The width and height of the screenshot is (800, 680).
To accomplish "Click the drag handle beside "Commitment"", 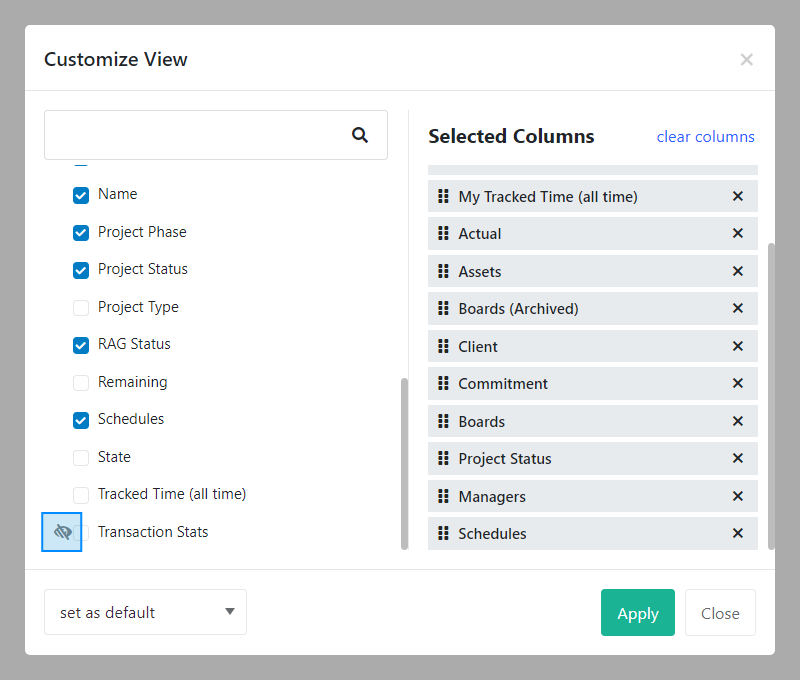I will (x=444, y=383).
